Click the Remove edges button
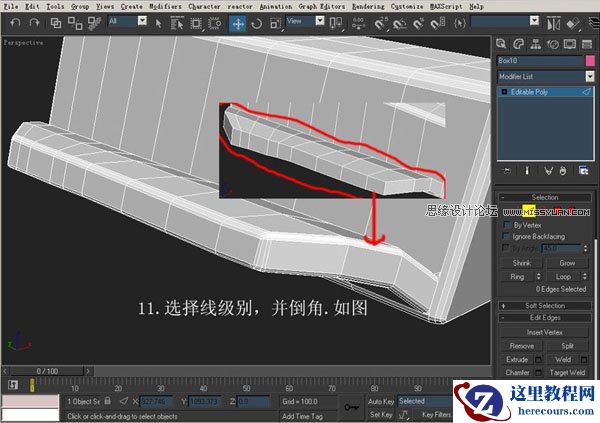This screenshot has height=423, width=600. tap(522, 346)
